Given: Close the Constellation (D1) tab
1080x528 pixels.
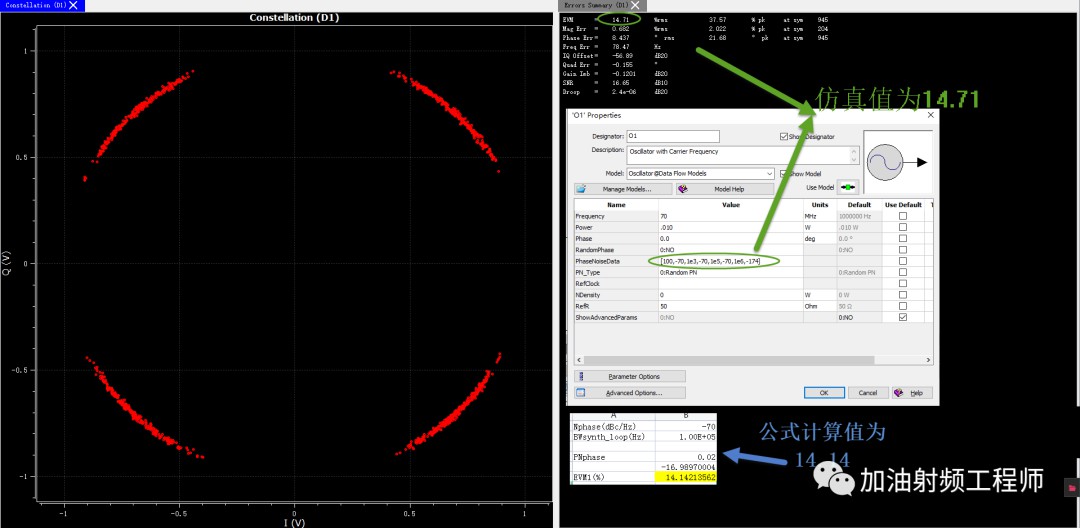Looking at the screenshot, I should pos(74,5).
